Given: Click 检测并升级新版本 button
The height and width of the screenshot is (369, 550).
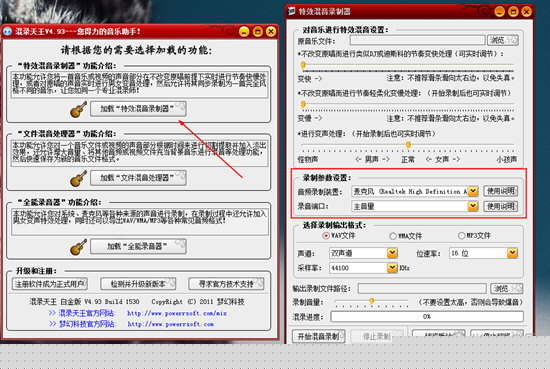Looking at the screenshot, I should point(138,284).
